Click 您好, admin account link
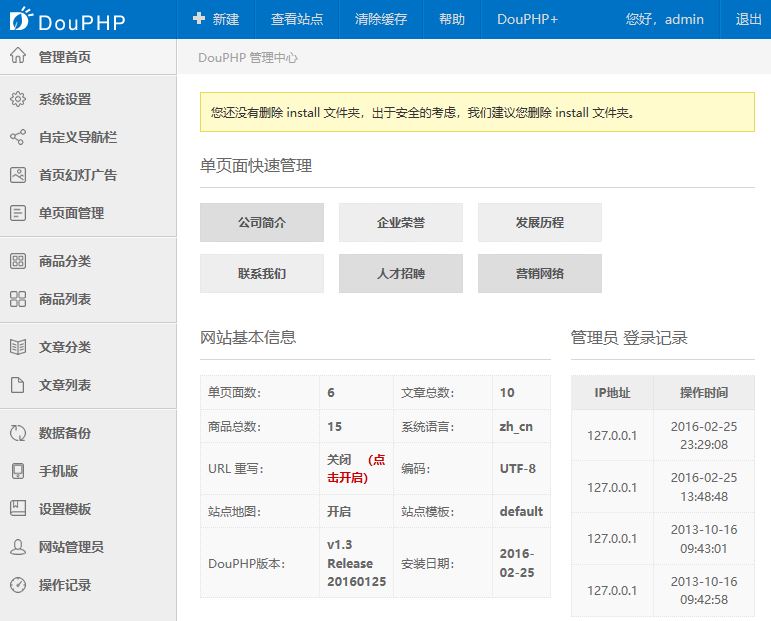This screenshot has width=771, height=621. click(x=664, y=19)
